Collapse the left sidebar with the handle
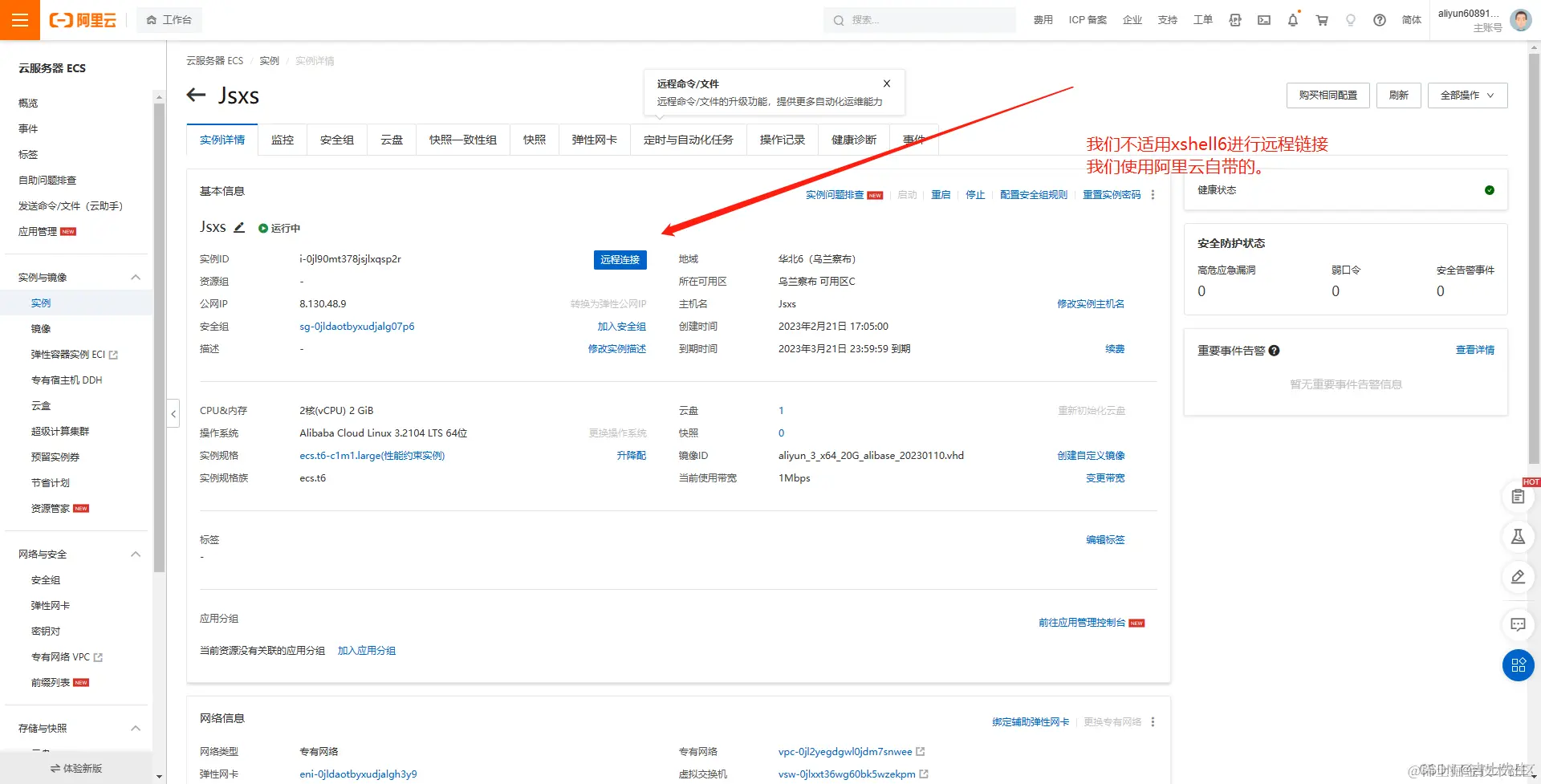 [173, 414]
